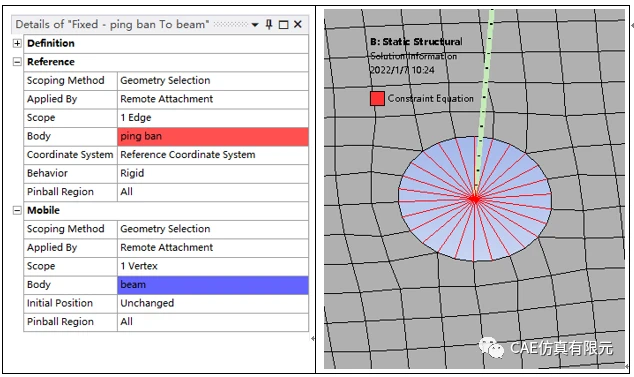Select the Initial Position property label
This screenshot has height=377, width=634.
(59, 303)
